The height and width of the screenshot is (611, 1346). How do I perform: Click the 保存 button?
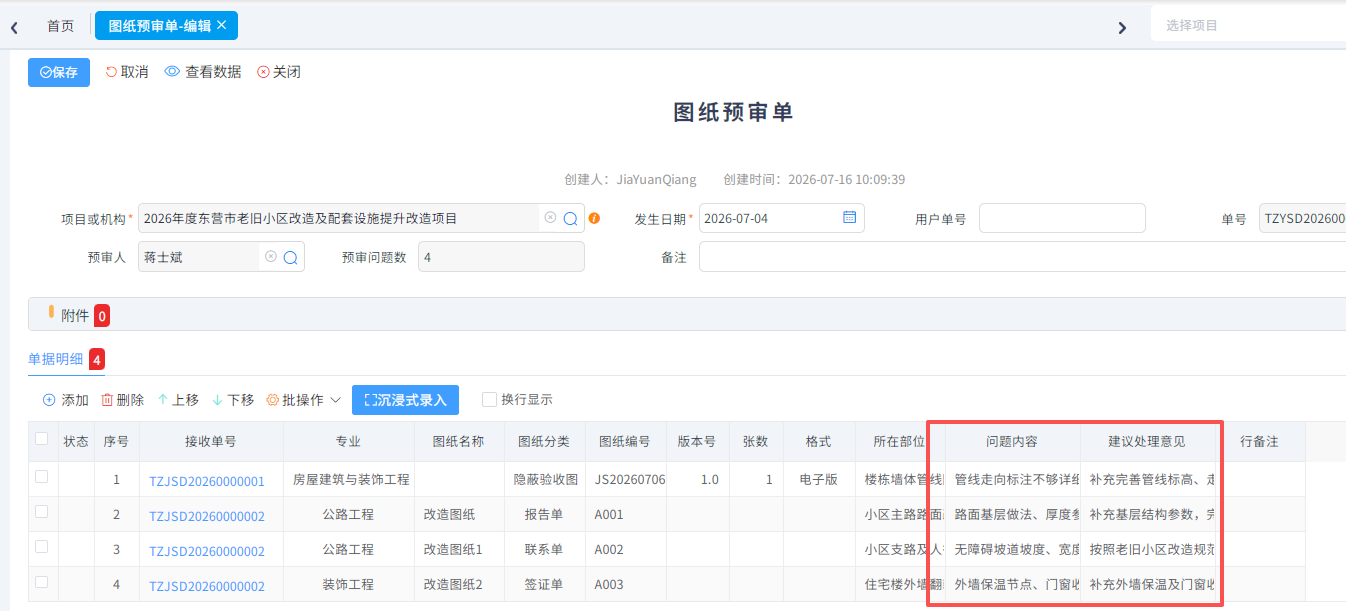coord(59,72)
